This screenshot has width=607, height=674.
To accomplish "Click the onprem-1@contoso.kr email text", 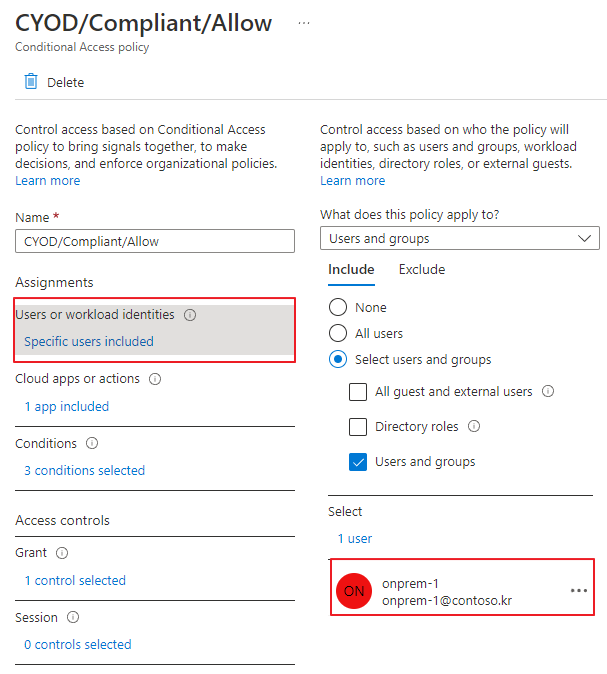I will click(447, 600).
